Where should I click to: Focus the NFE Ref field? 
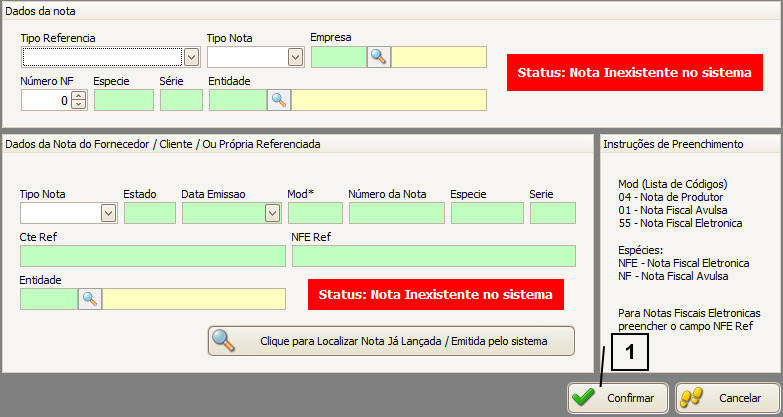point(434,256)
